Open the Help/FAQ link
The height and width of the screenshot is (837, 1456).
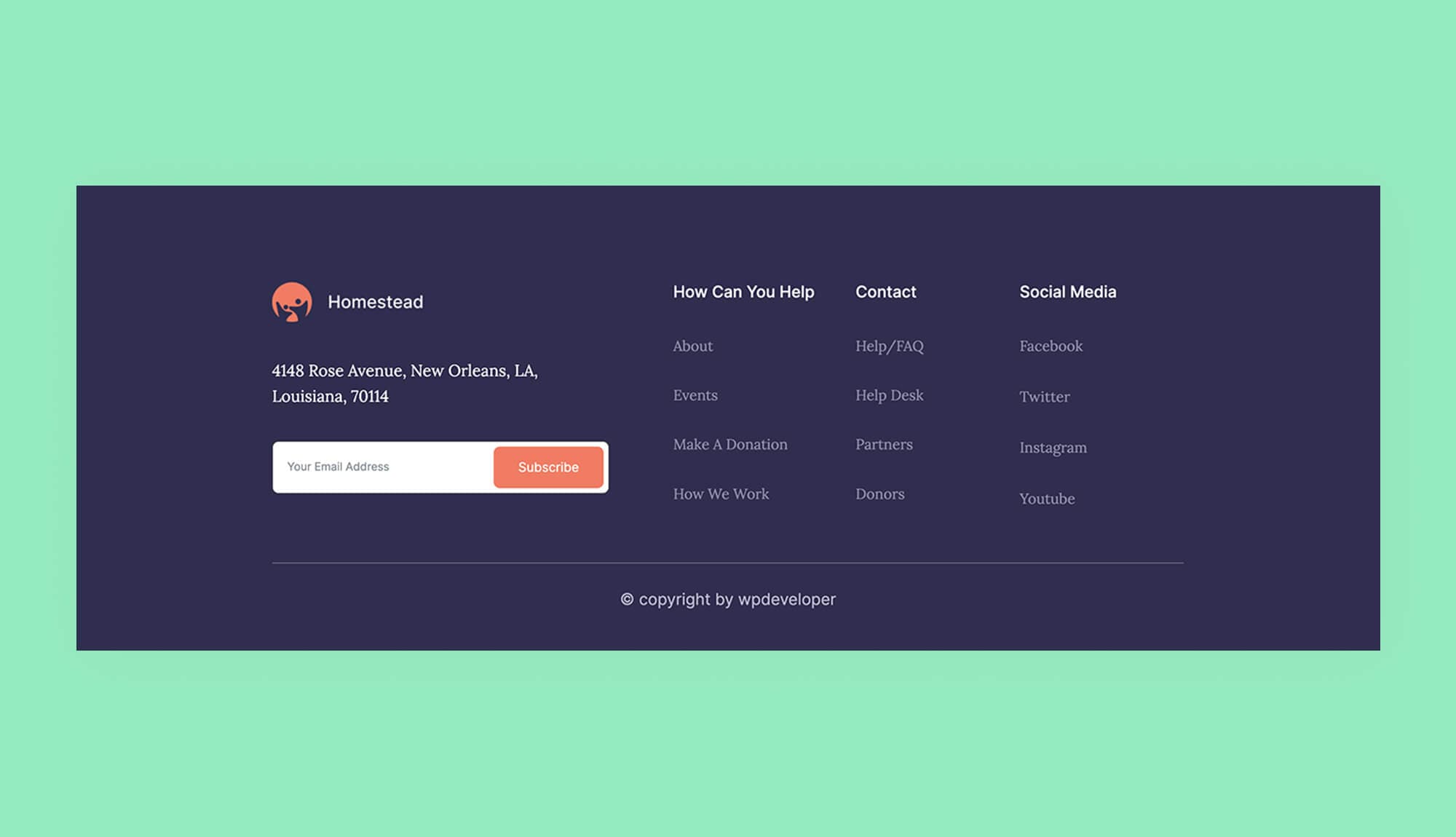click(x=889, y=346)
